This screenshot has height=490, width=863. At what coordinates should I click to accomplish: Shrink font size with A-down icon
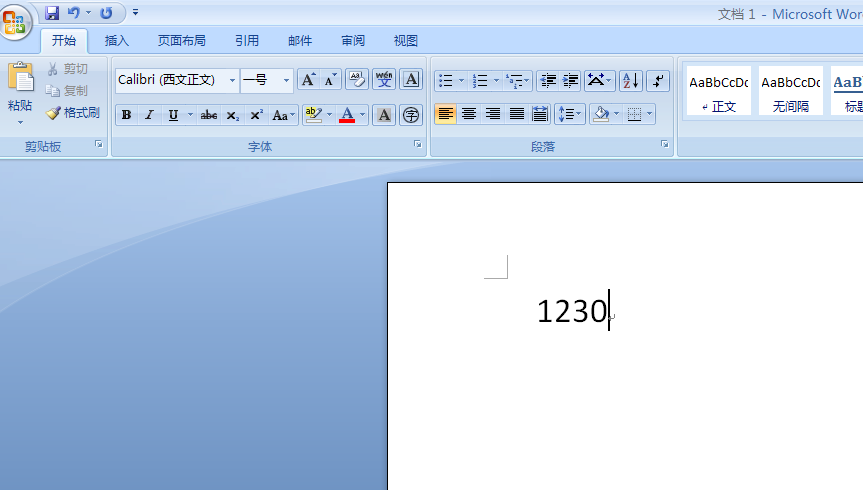[330, 80]
